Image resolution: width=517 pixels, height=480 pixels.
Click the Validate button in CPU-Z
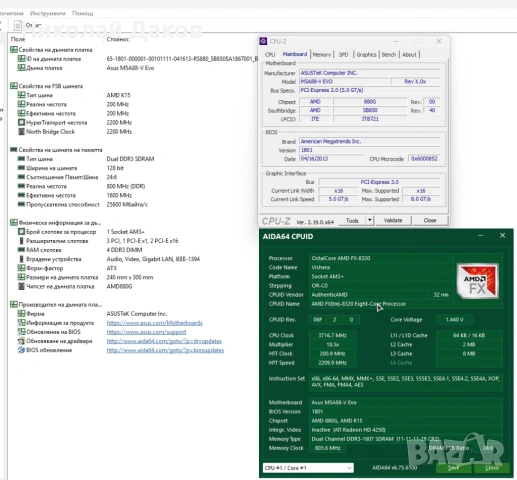(x=393, y=220)
